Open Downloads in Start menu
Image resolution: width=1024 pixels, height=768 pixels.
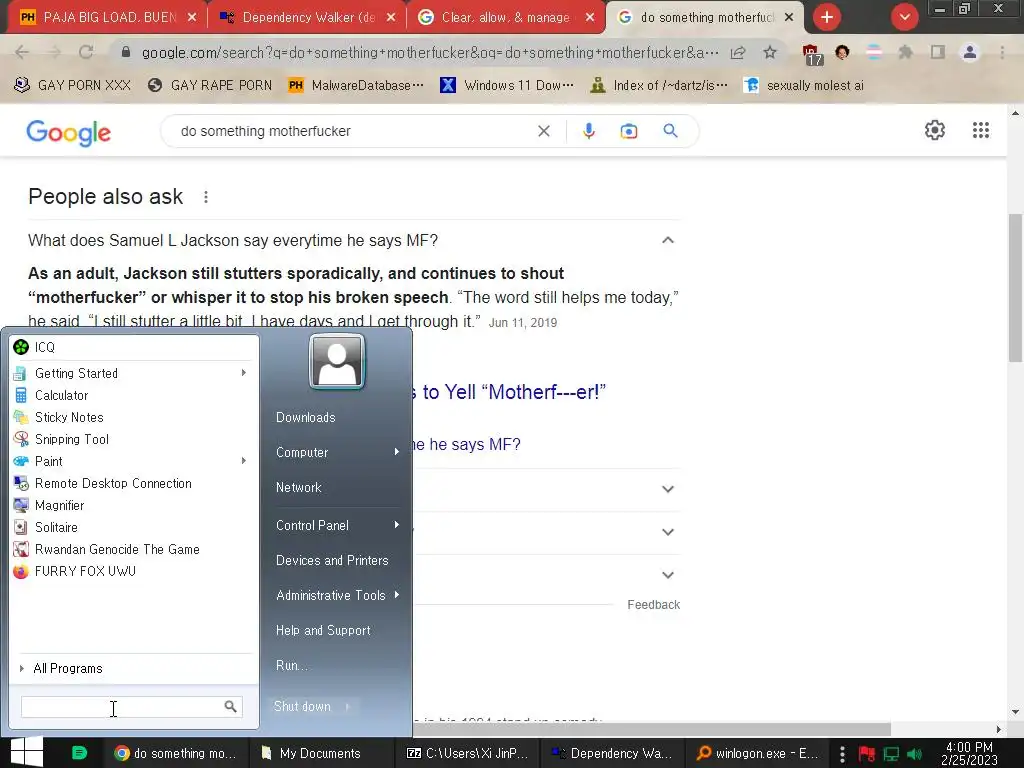[306, 417]
